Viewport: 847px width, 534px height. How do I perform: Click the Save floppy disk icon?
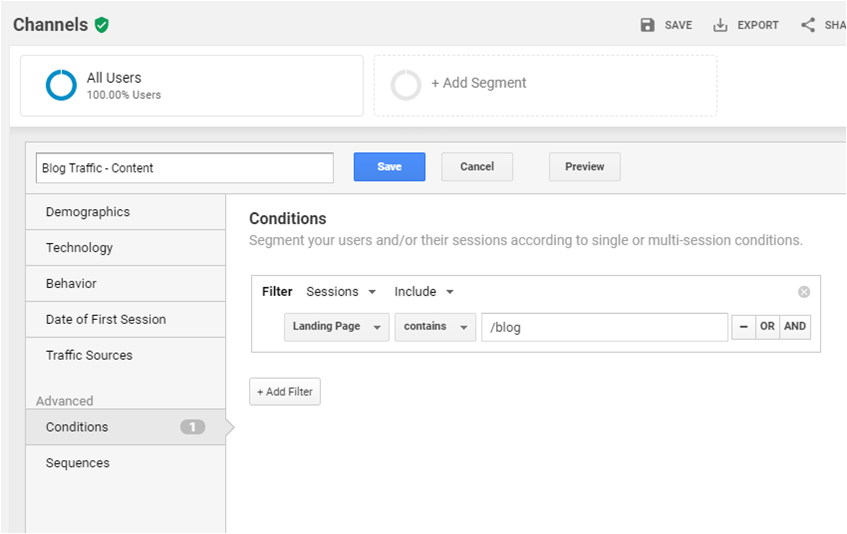(647, 25)
